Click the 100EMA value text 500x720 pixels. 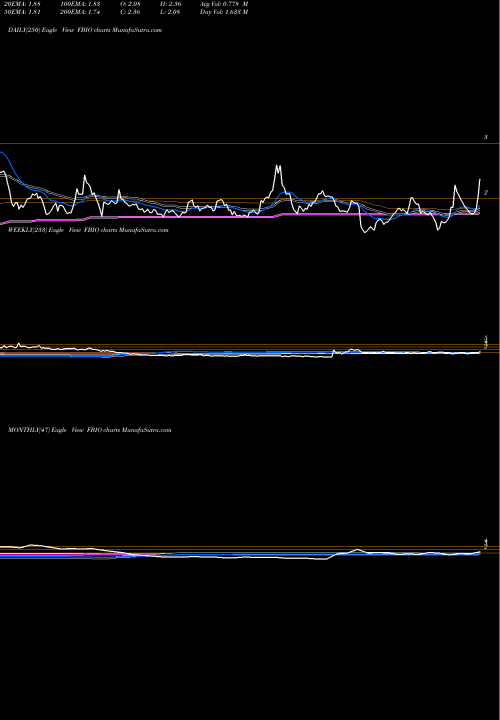(x=80, y=4)
